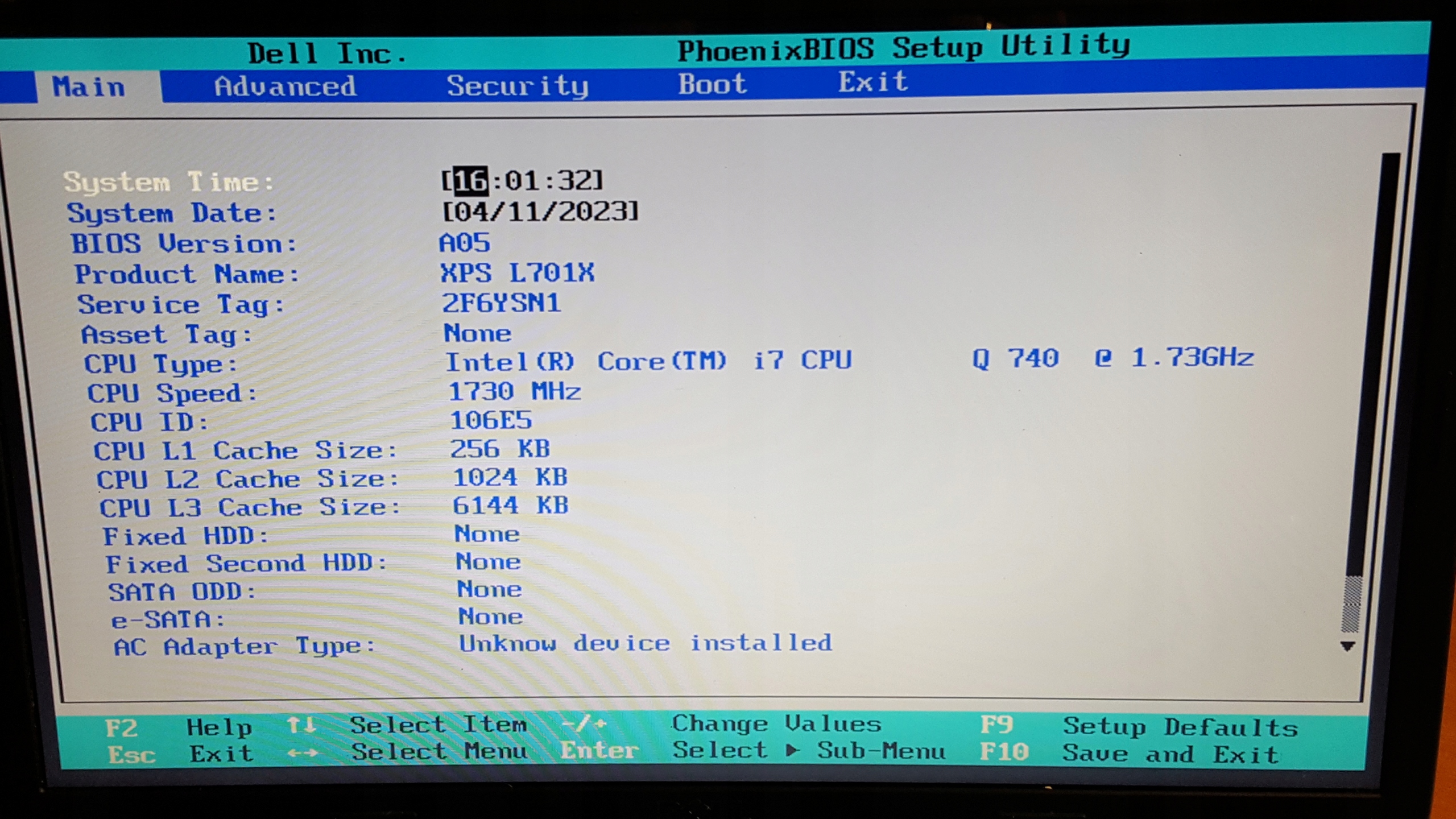Select the Exit menu tab
1456x819 pixels.
point(872,82)
